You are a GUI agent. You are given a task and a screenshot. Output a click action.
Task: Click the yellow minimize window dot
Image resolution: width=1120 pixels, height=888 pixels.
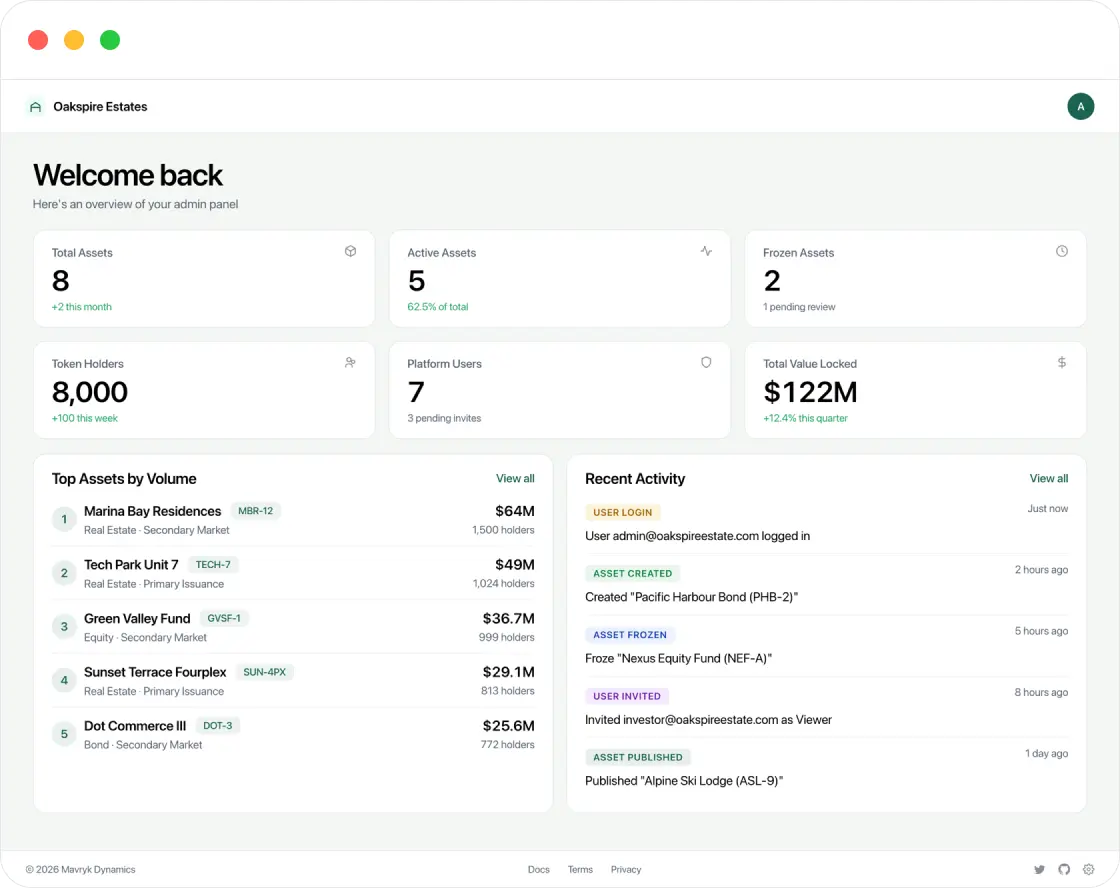[x=74, y=40]
